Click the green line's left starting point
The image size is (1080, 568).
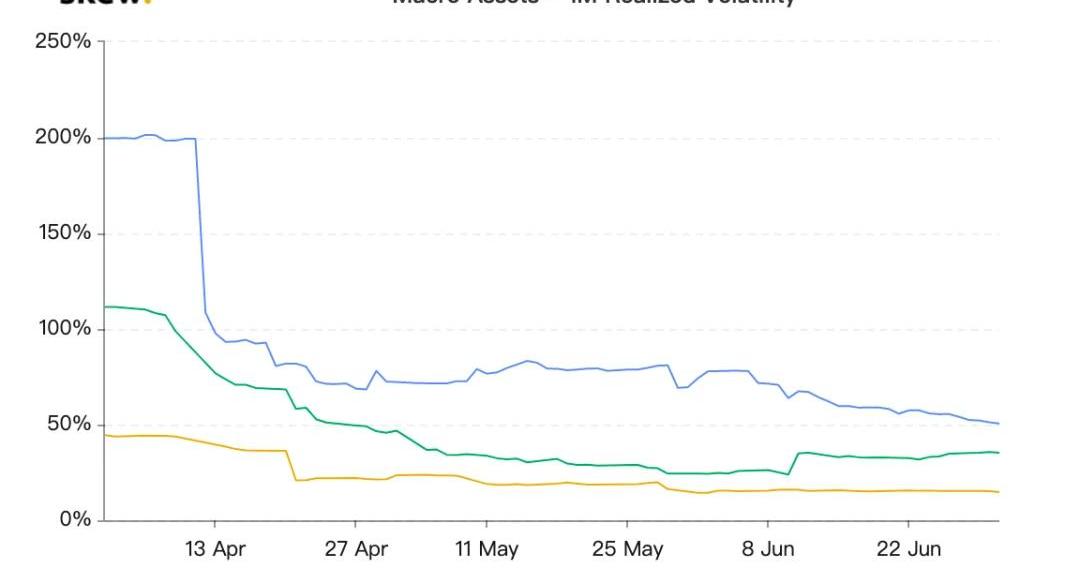click(x=105, y=307)
